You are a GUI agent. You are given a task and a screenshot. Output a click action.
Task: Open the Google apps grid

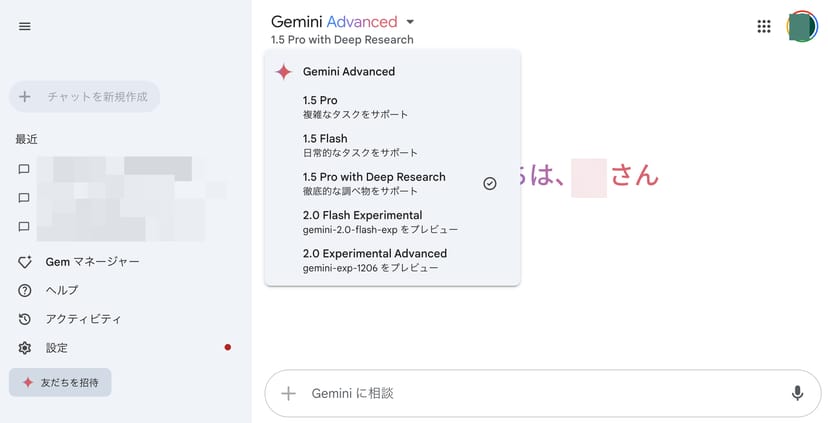[x=764, y=27]
